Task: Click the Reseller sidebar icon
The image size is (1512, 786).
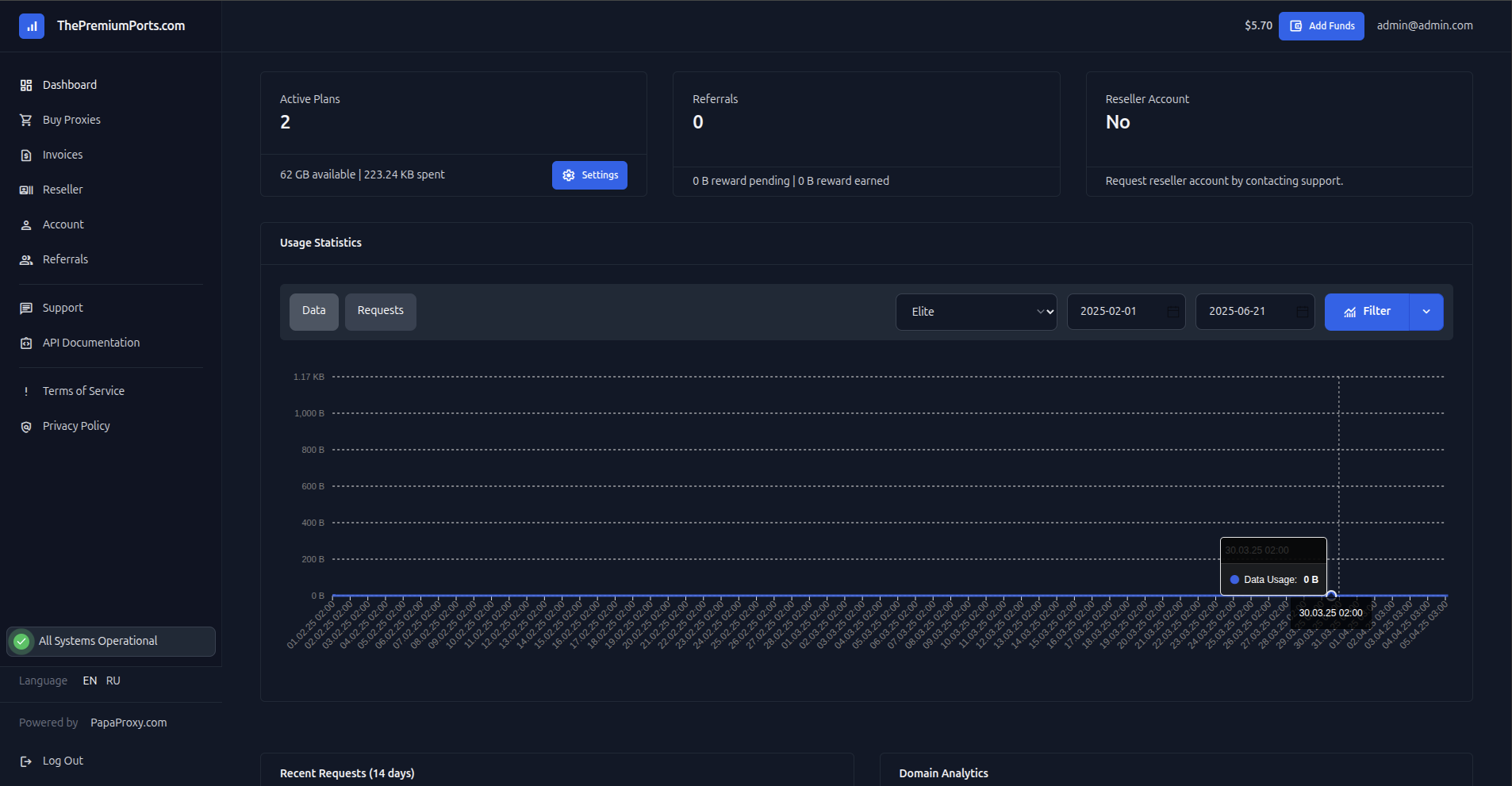Action: pos(26,190)
